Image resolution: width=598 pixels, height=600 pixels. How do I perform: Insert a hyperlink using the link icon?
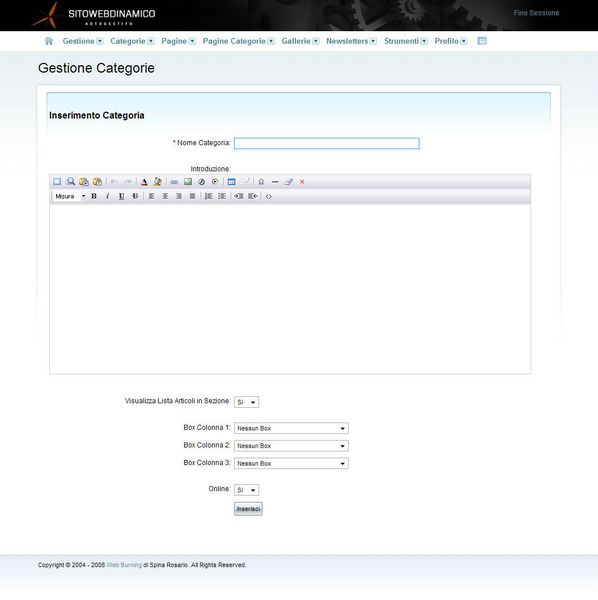174,182
